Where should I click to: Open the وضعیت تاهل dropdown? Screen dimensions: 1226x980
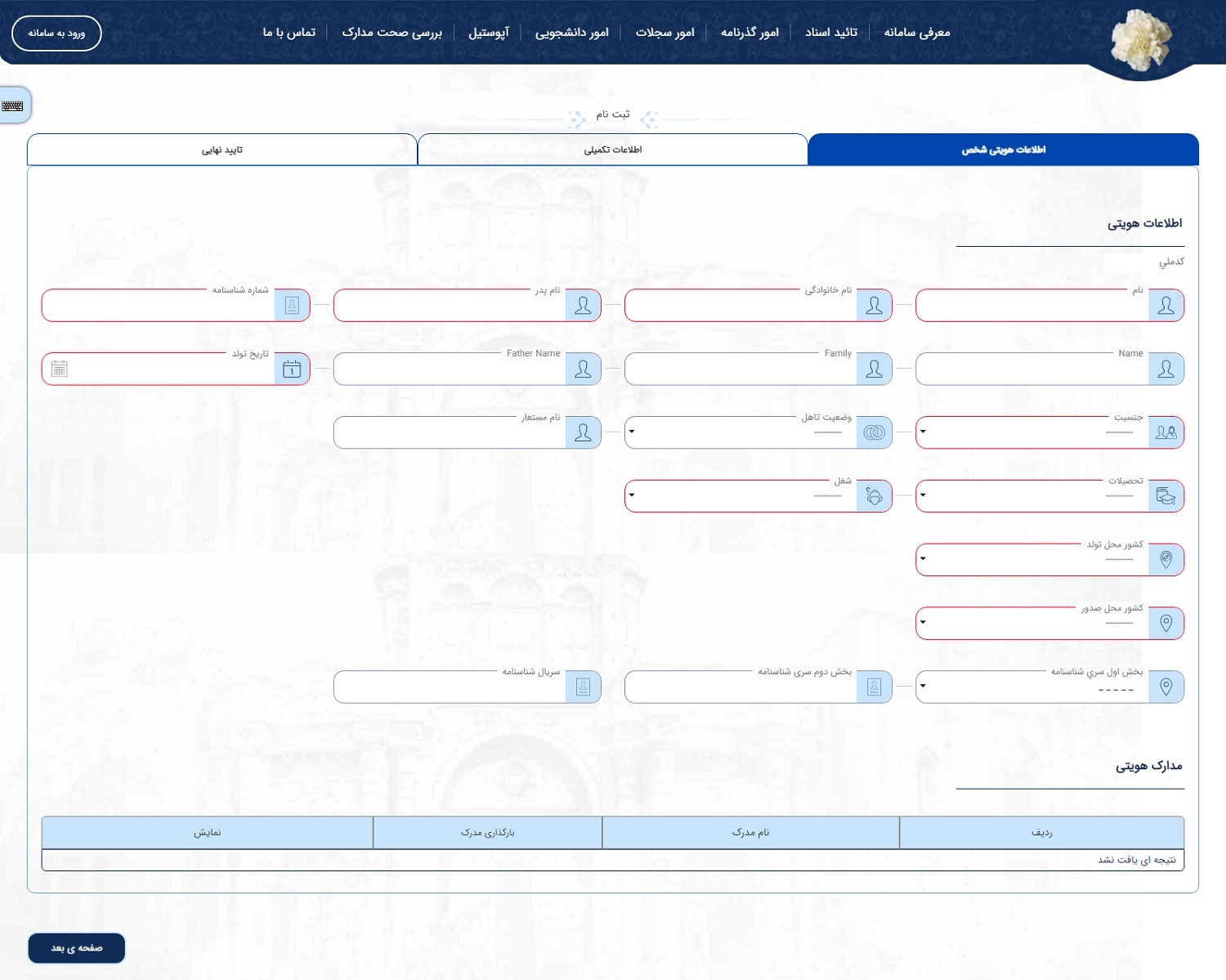click(741, 432)
